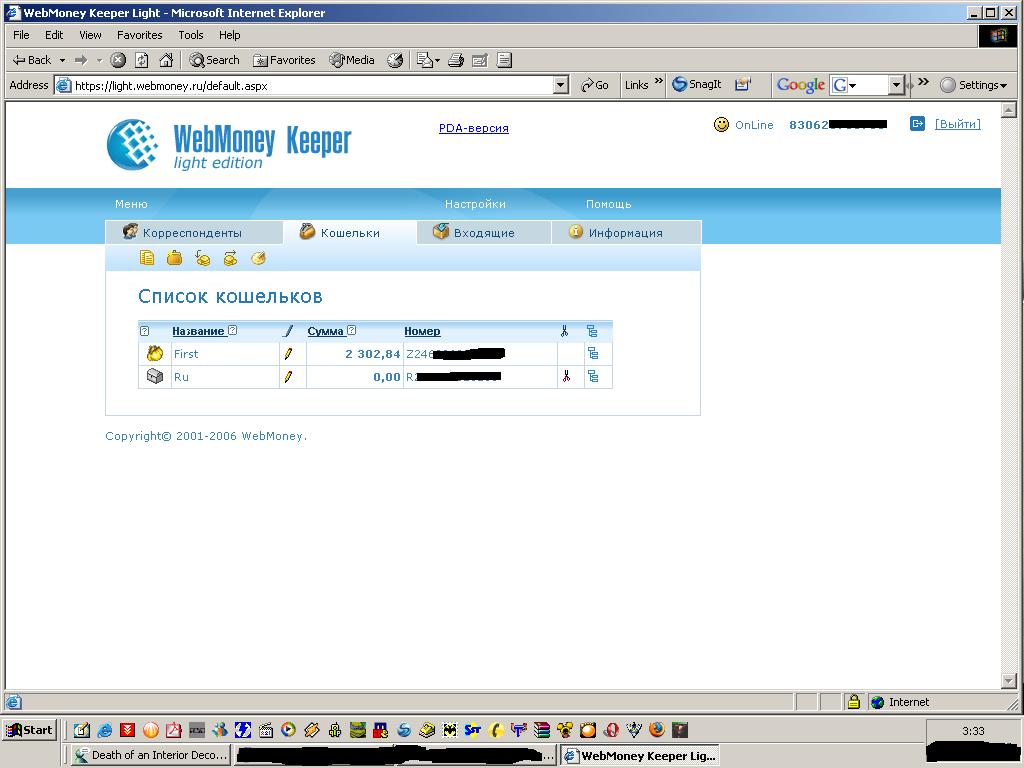Click the Выйти logout link
Viewport: 1024px width, 768px height.
click(957, 124)
